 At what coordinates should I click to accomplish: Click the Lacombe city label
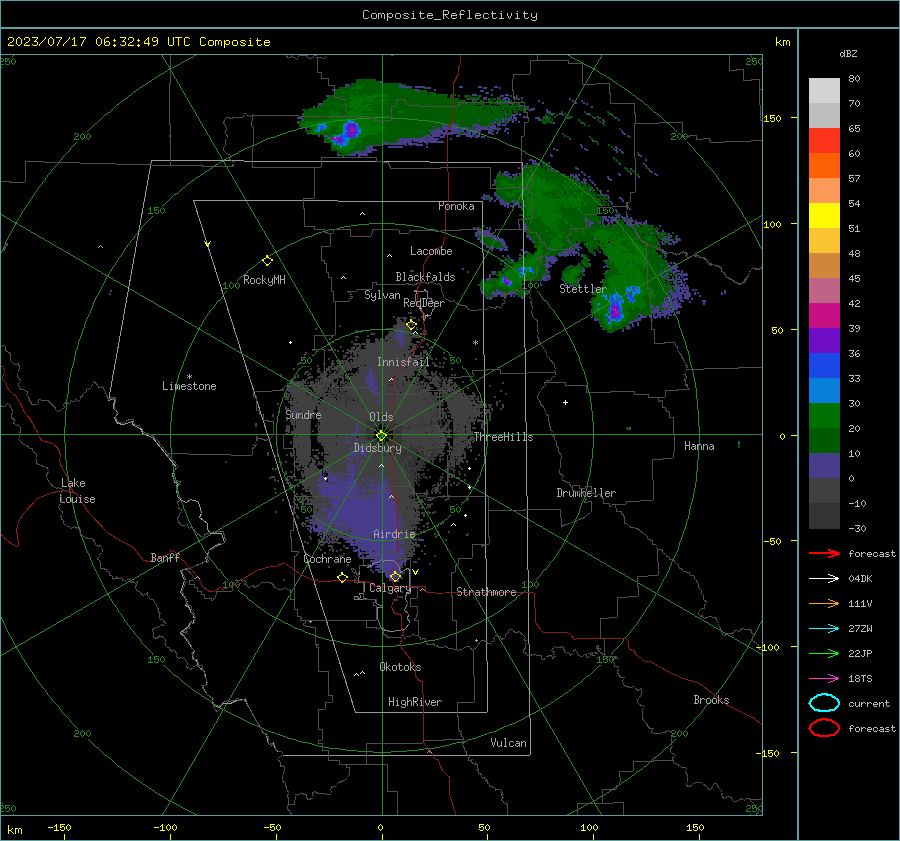(431, 251)
